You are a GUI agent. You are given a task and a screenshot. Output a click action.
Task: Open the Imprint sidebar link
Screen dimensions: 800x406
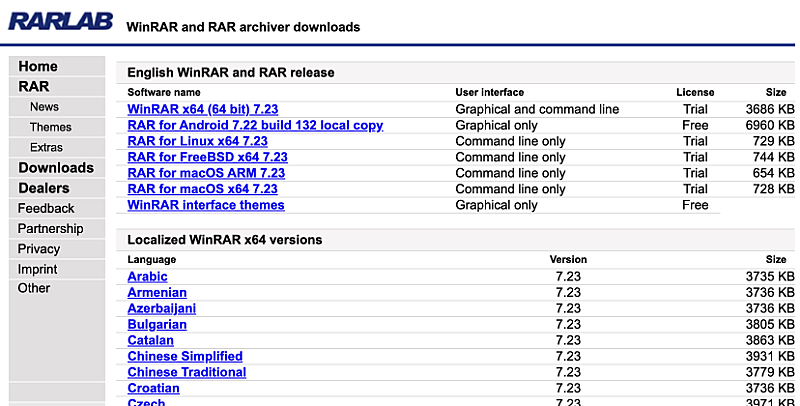tap(37, 269)
